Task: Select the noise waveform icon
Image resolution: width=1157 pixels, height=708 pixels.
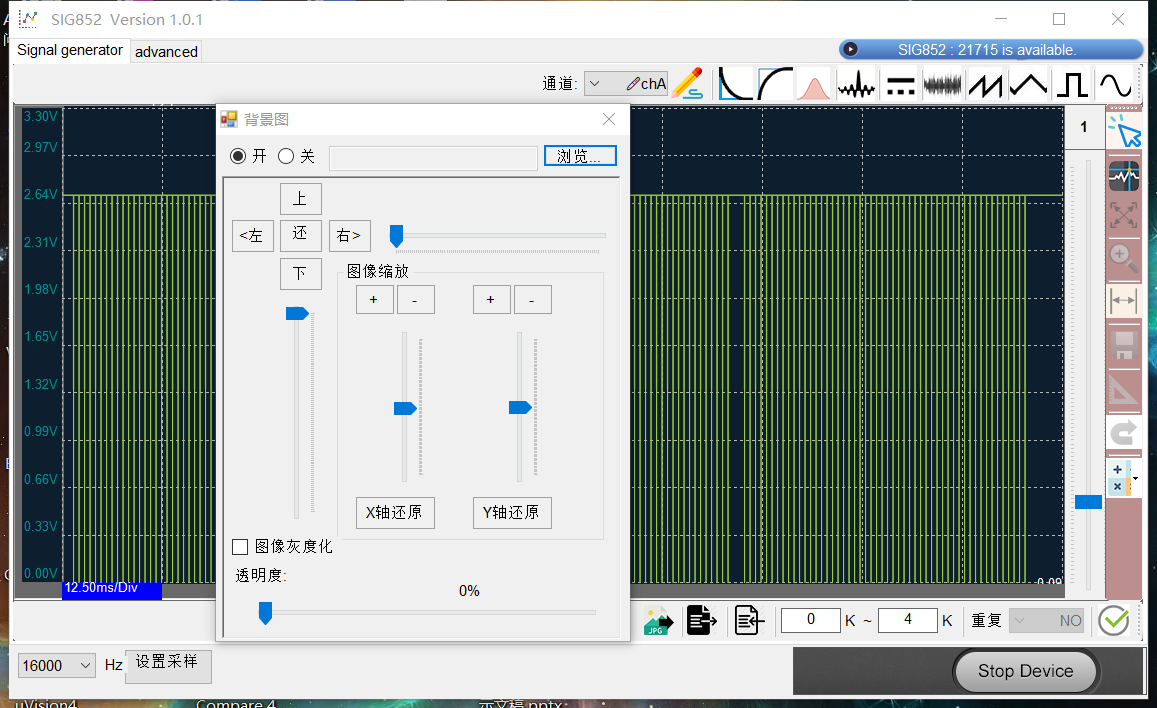Action: tap(942, 84)
